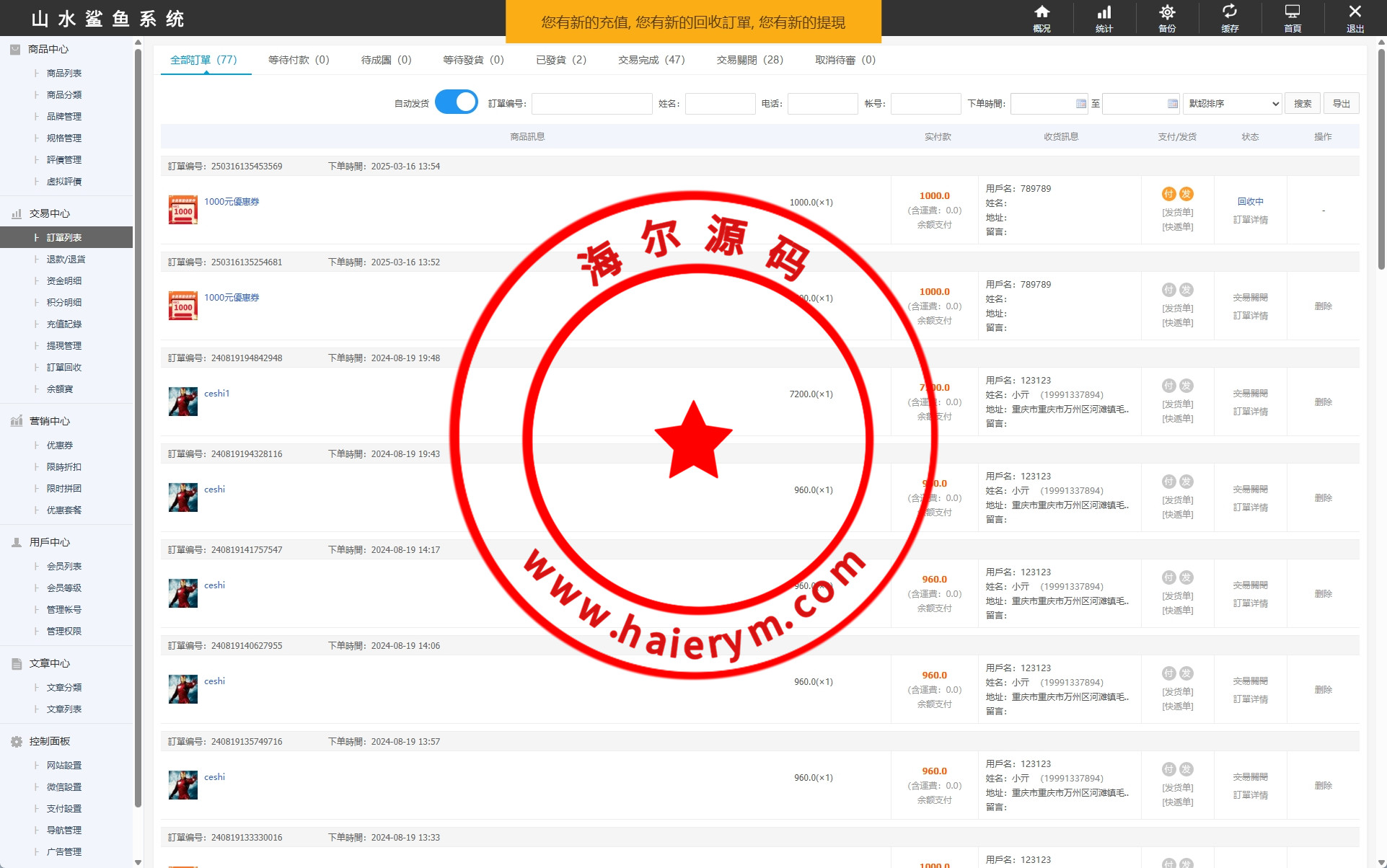Click start-date calendar icon
Viewport: 1387px width, 868px height.
pyautogui.click(x=1080, y=104)
